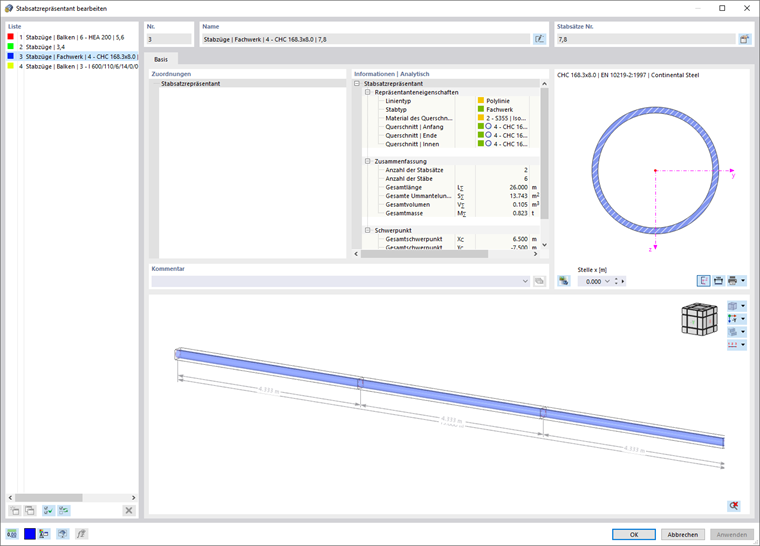The height and width of the screenshot is (546, 760).
Task: Click the units and decimal places icon
Action: [x=12, y=534]
